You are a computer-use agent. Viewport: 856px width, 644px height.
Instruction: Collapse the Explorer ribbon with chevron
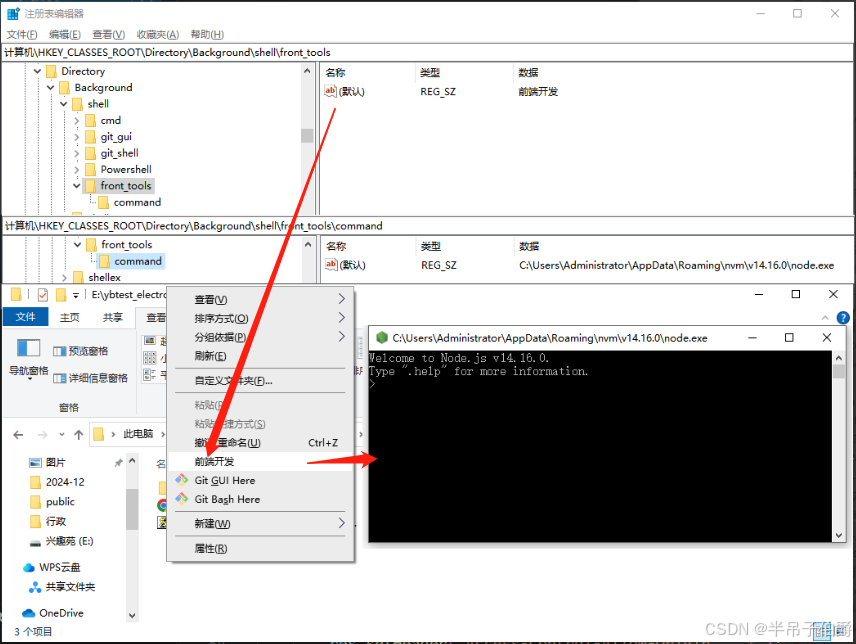[825, 318]
